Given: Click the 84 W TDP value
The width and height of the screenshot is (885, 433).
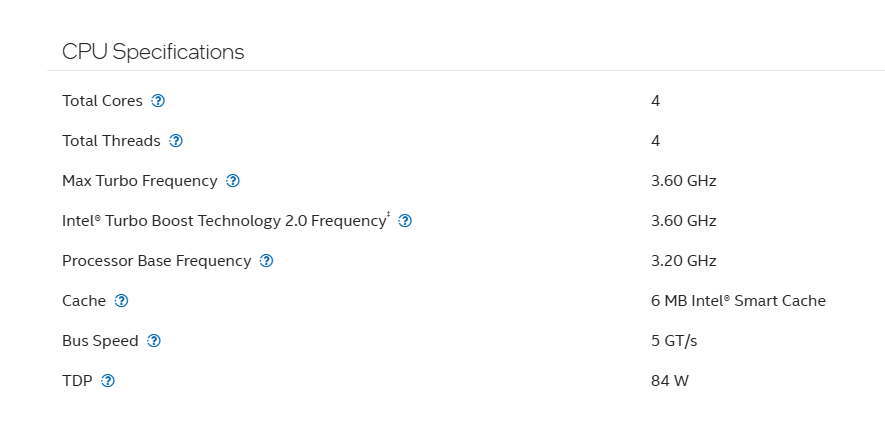Looking at the screenshot, I should [x=670, y=381].
